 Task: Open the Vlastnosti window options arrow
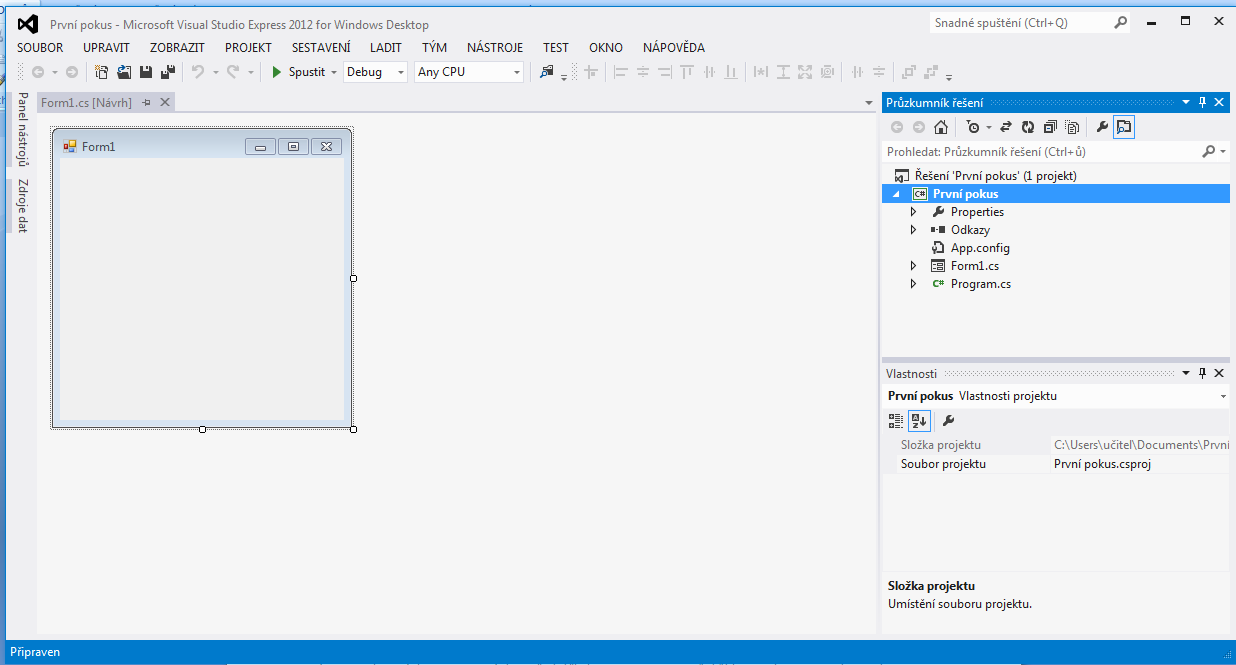tap(1186, 373)
